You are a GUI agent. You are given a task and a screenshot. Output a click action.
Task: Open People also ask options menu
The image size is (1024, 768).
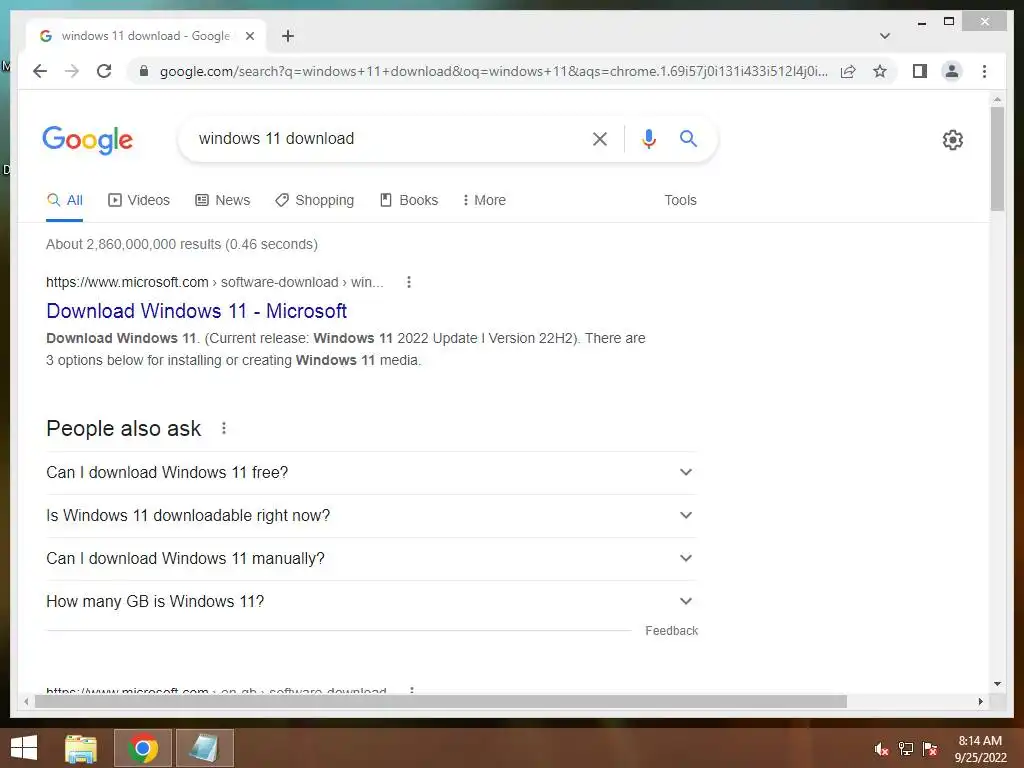224,428
